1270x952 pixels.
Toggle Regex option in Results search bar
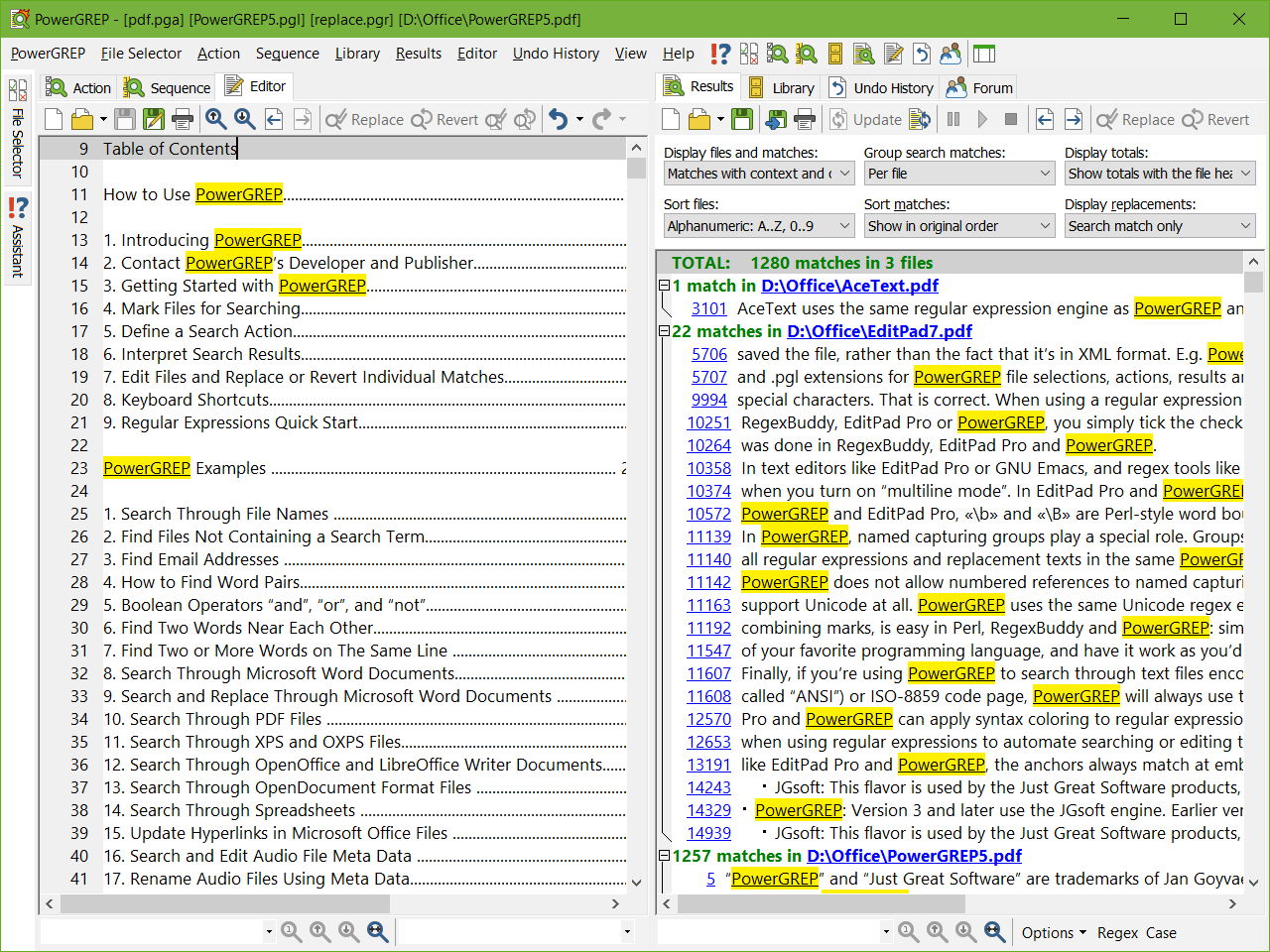click(1117, 932)
